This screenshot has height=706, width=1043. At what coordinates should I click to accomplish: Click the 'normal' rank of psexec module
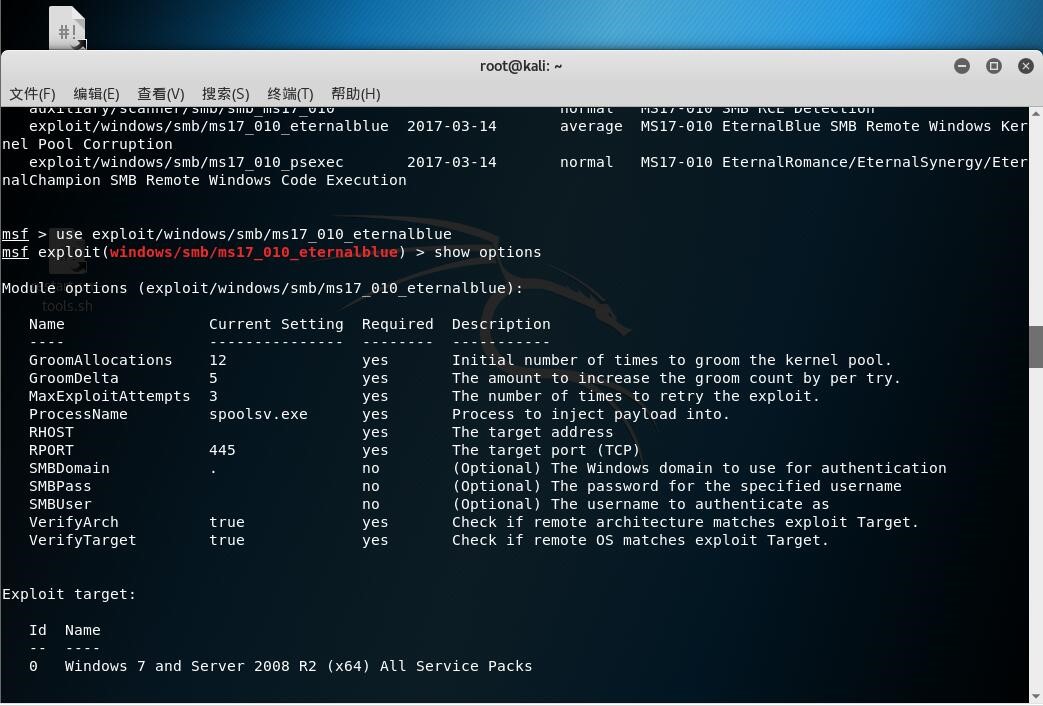click(586, 162)
